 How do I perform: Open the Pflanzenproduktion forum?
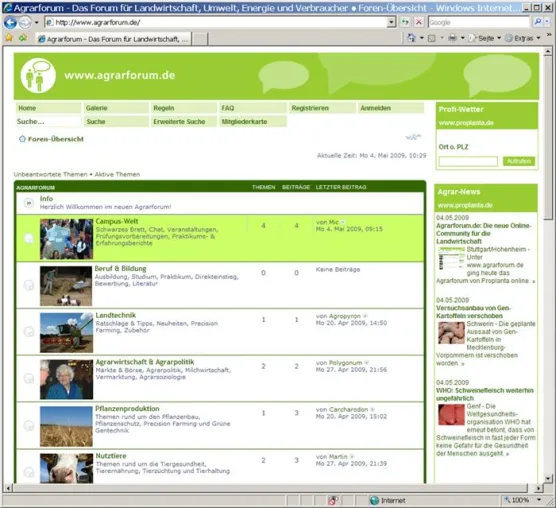tap(127, 409)
